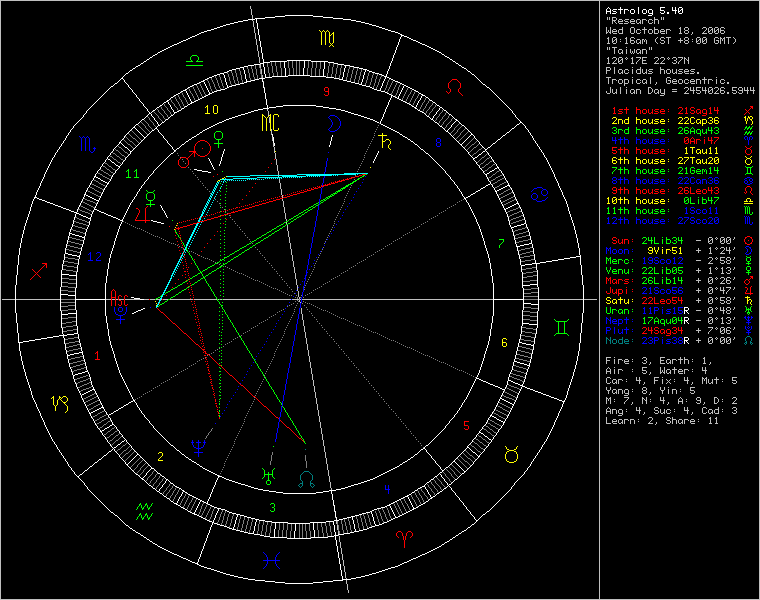This screenshot has height=600, width=760.
Task: Click the 'Jupi: 21Sco56' position row
Action: tap(680, 291)
